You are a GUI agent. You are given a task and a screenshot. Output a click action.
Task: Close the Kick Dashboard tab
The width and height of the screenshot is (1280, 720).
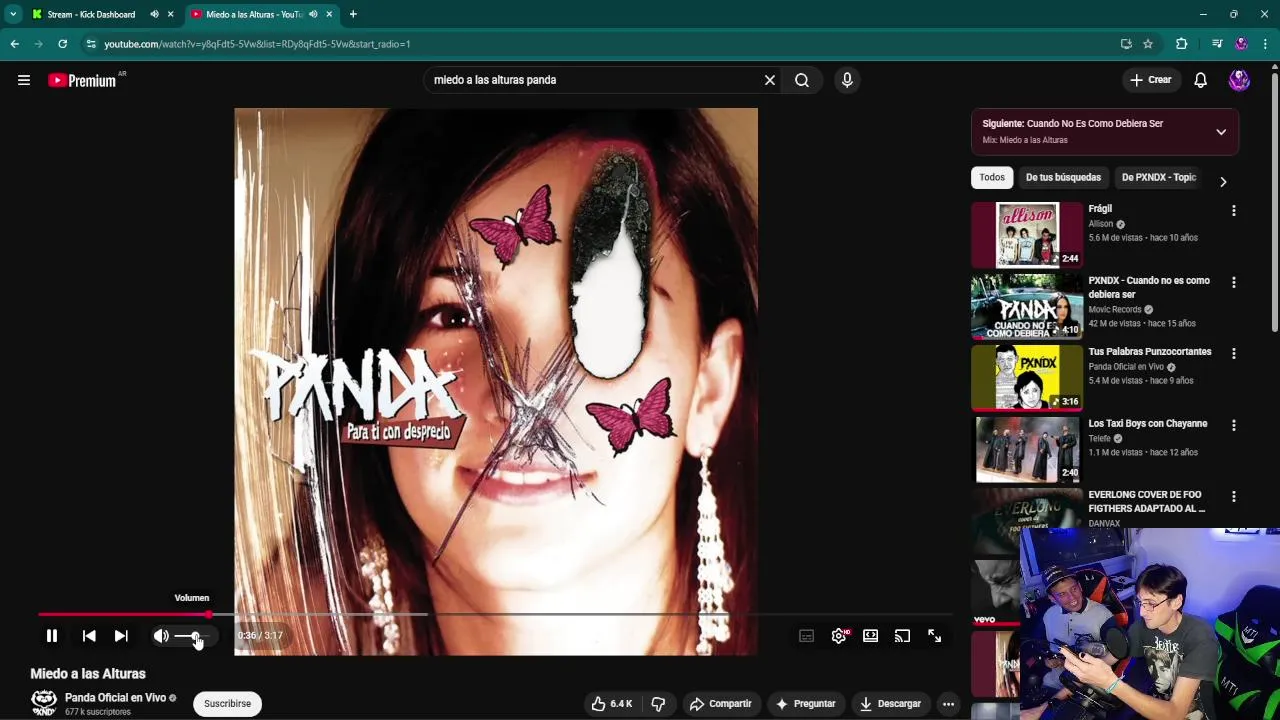pos(171,15)
